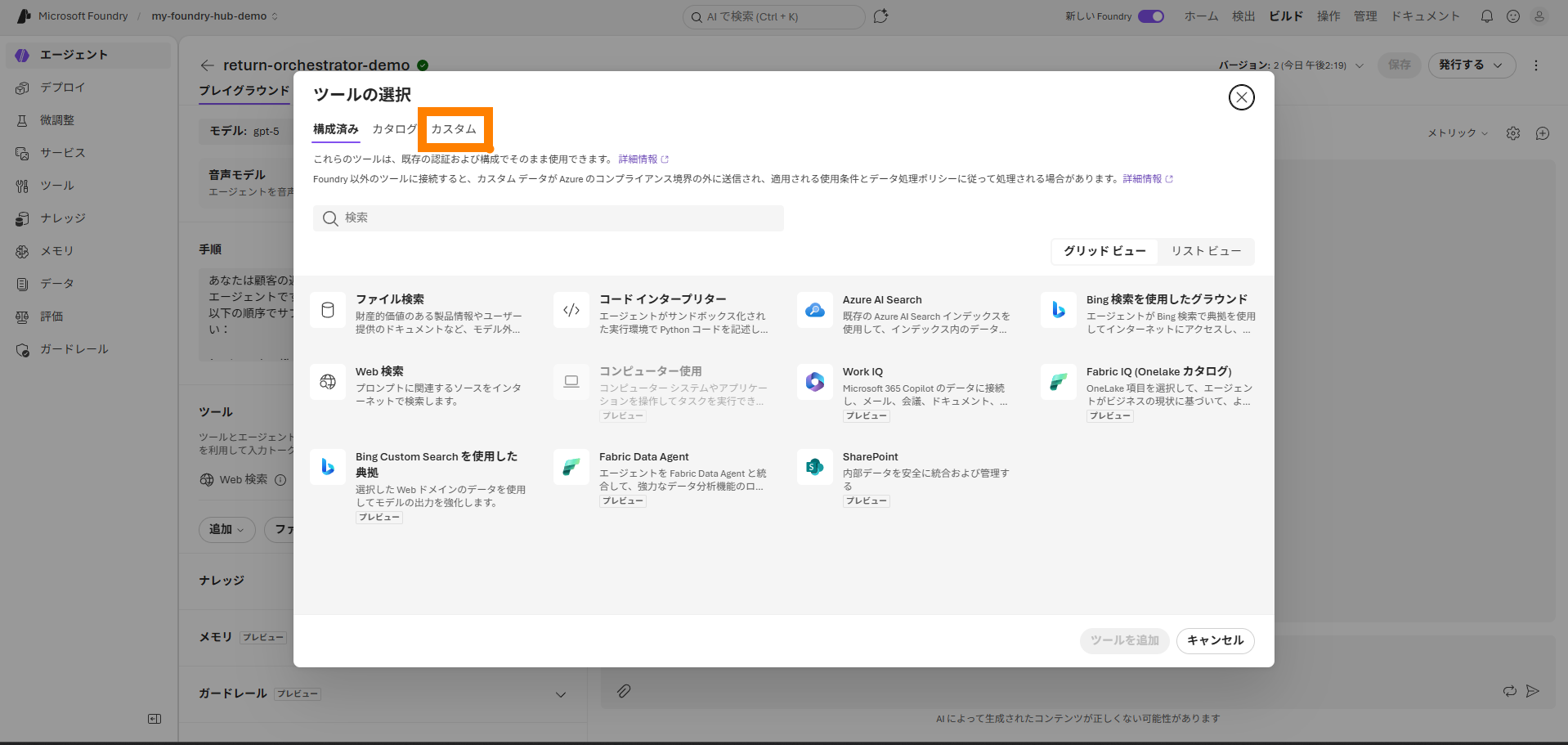Select the Code Interpreter (コード インタープリター) icon

pos(571,310)
